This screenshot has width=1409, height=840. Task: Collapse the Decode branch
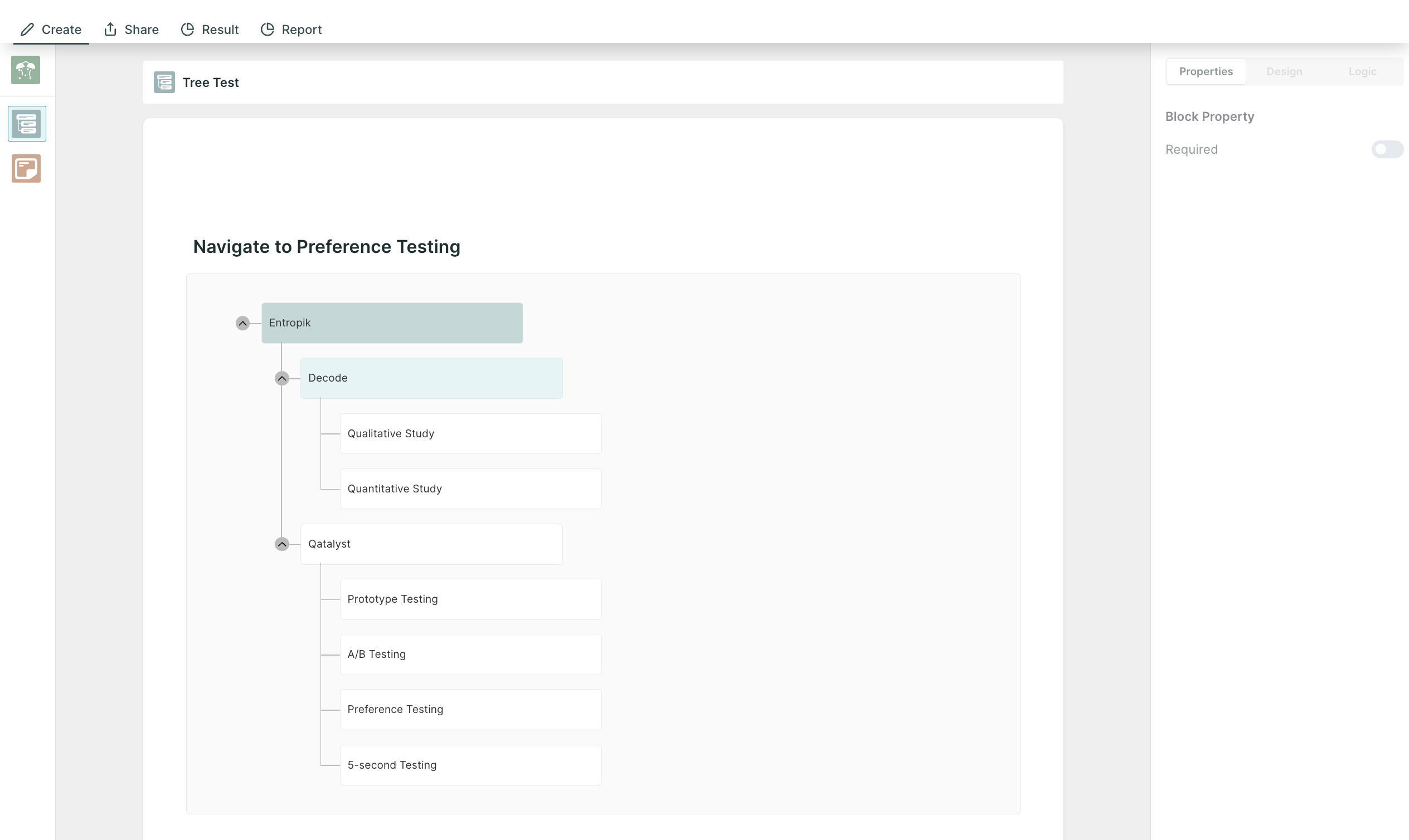pyautogui.click(x=281, y=378)
